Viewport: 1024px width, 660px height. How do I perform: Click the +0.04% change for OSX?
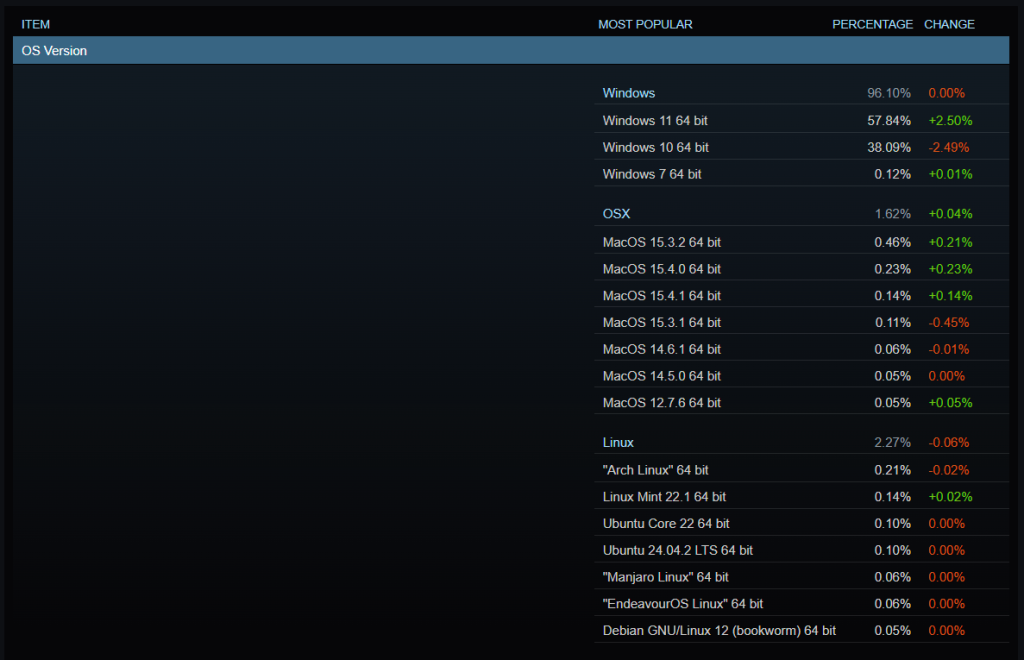coord(950,213)
